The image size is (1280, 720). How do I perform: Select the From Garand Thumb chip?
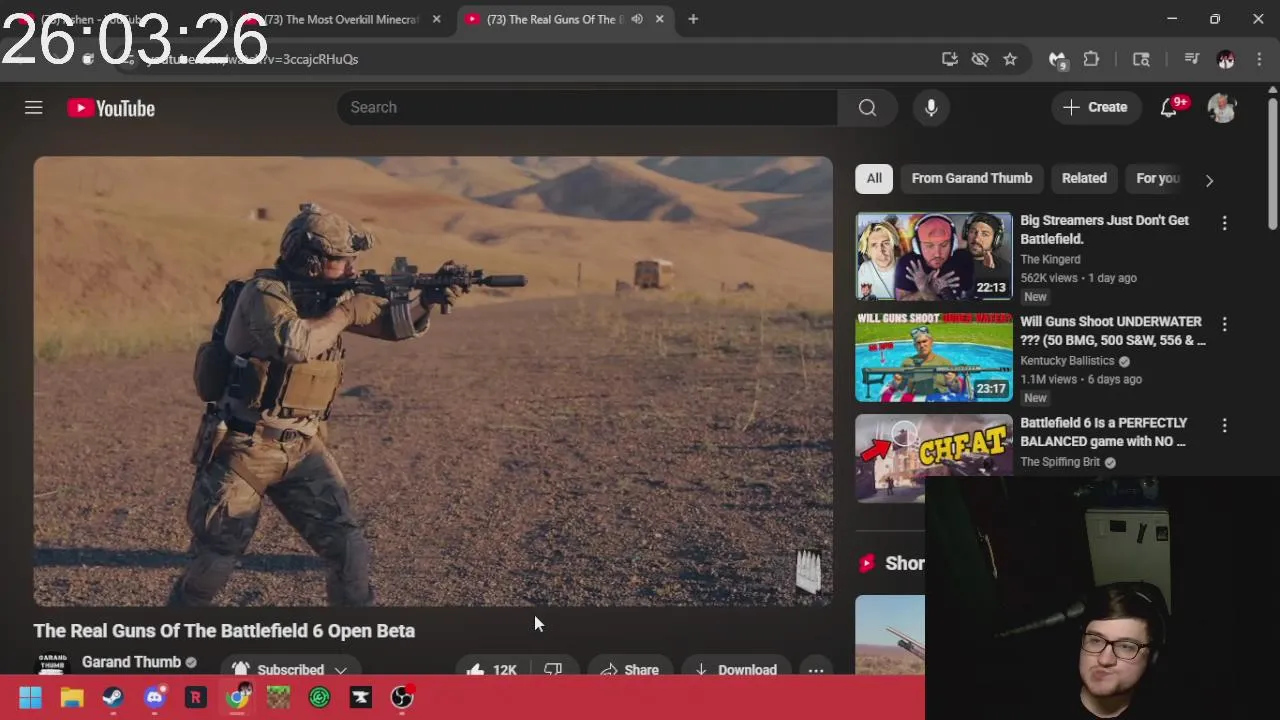pyautogui.click(x=972, y=178)
